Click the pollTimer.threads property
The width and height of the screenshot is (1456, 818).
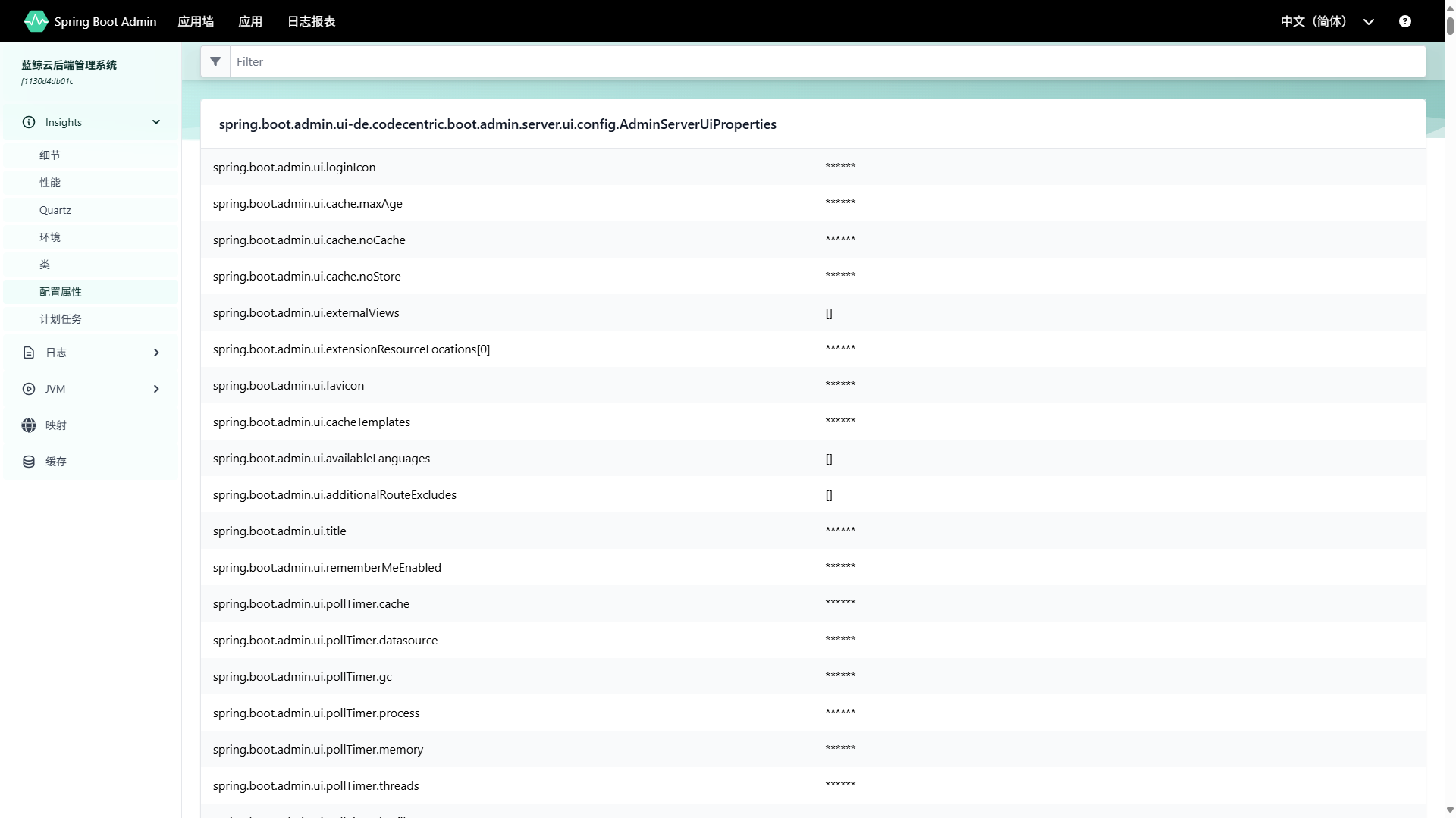click(315, 785)
